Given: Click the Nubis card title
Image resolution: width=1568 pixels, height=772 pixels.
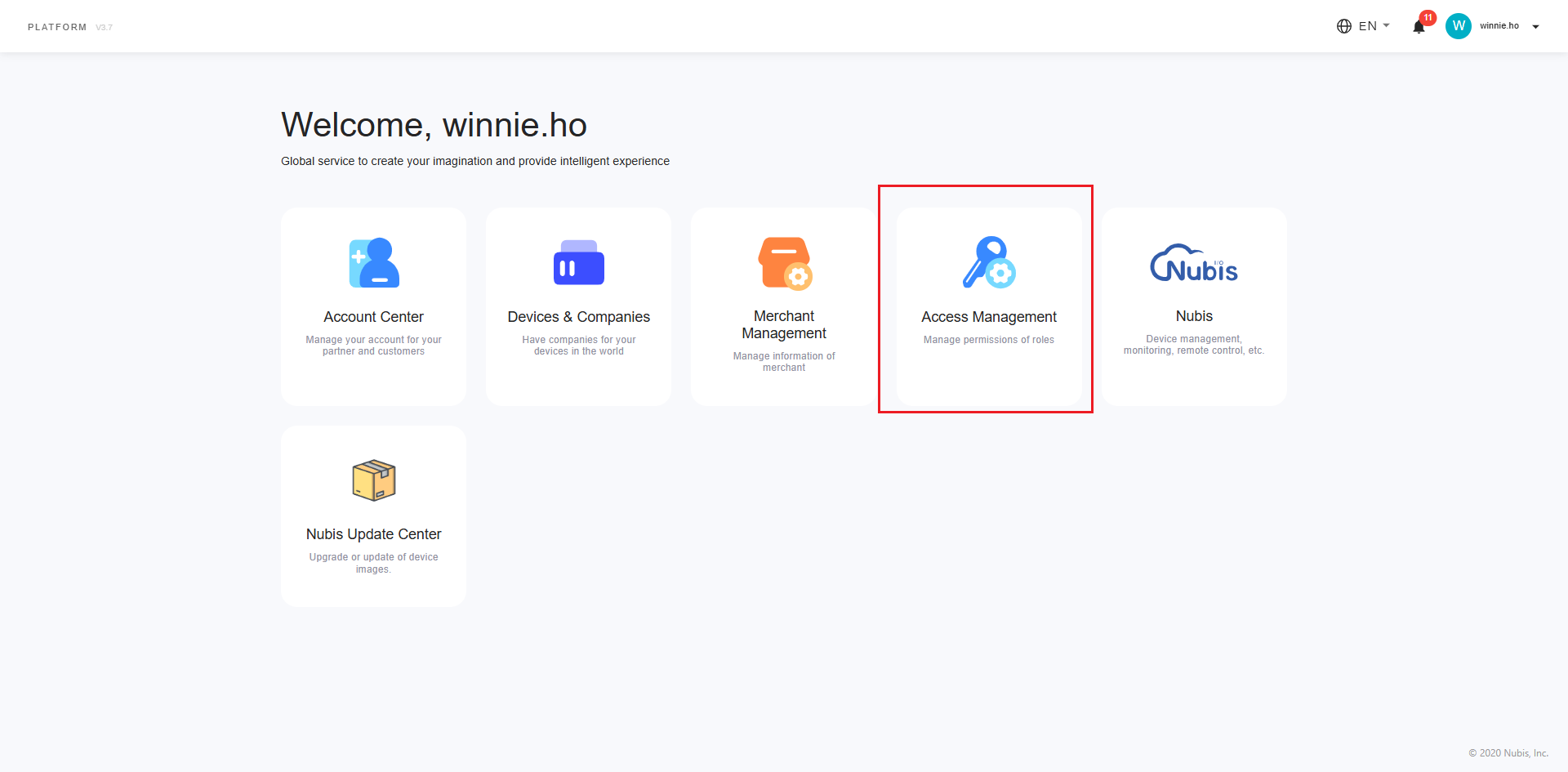Looking at the screenshot, I should (1194, 316).
